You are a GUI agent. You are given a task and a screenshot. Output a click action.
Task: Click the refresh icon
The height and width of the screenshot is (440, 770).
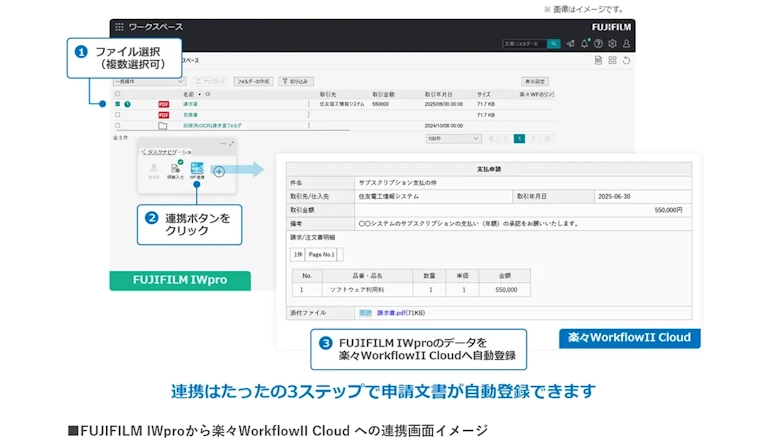coord(627,60)
